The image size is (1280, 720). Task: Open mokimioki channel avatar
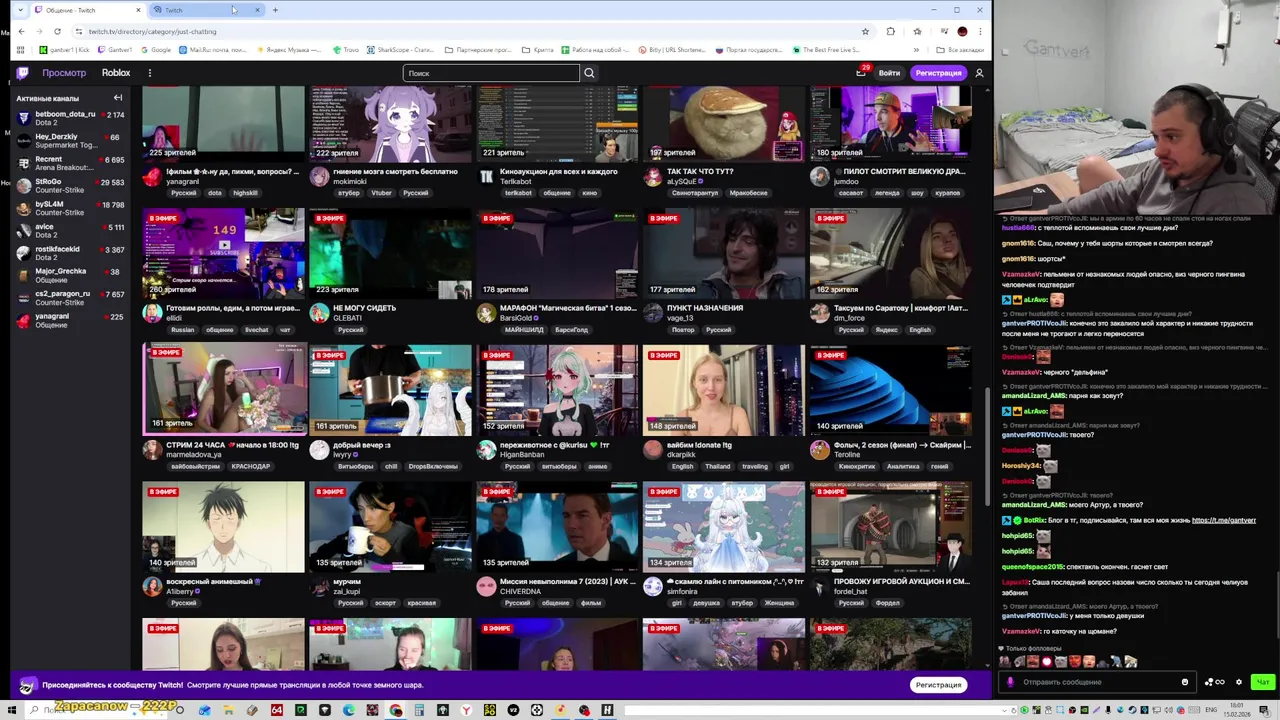tap(319, 177)
